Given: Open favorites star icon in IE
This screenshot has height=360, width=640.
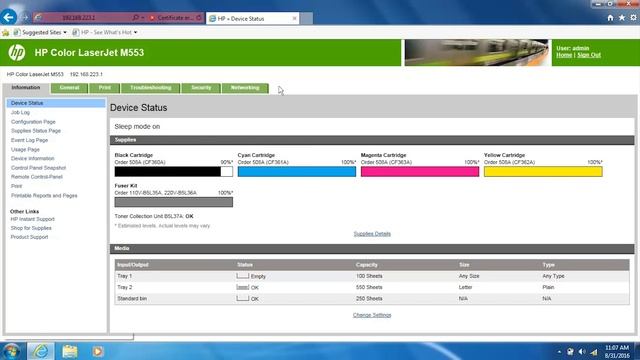Looking at the screenshot, I should tap(622, 18).
